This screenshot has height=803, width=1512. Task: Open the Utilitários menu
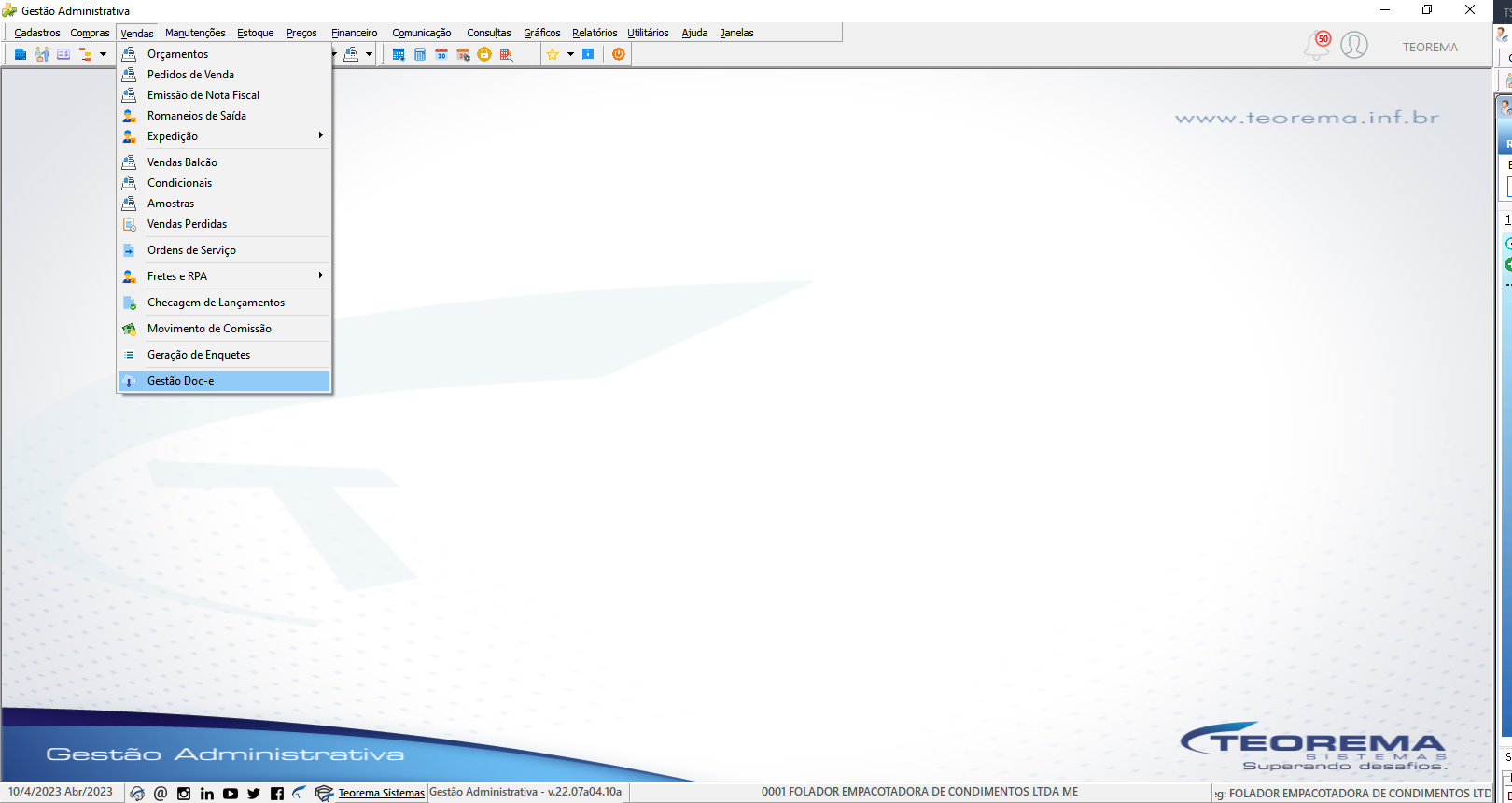click(648, 33)
